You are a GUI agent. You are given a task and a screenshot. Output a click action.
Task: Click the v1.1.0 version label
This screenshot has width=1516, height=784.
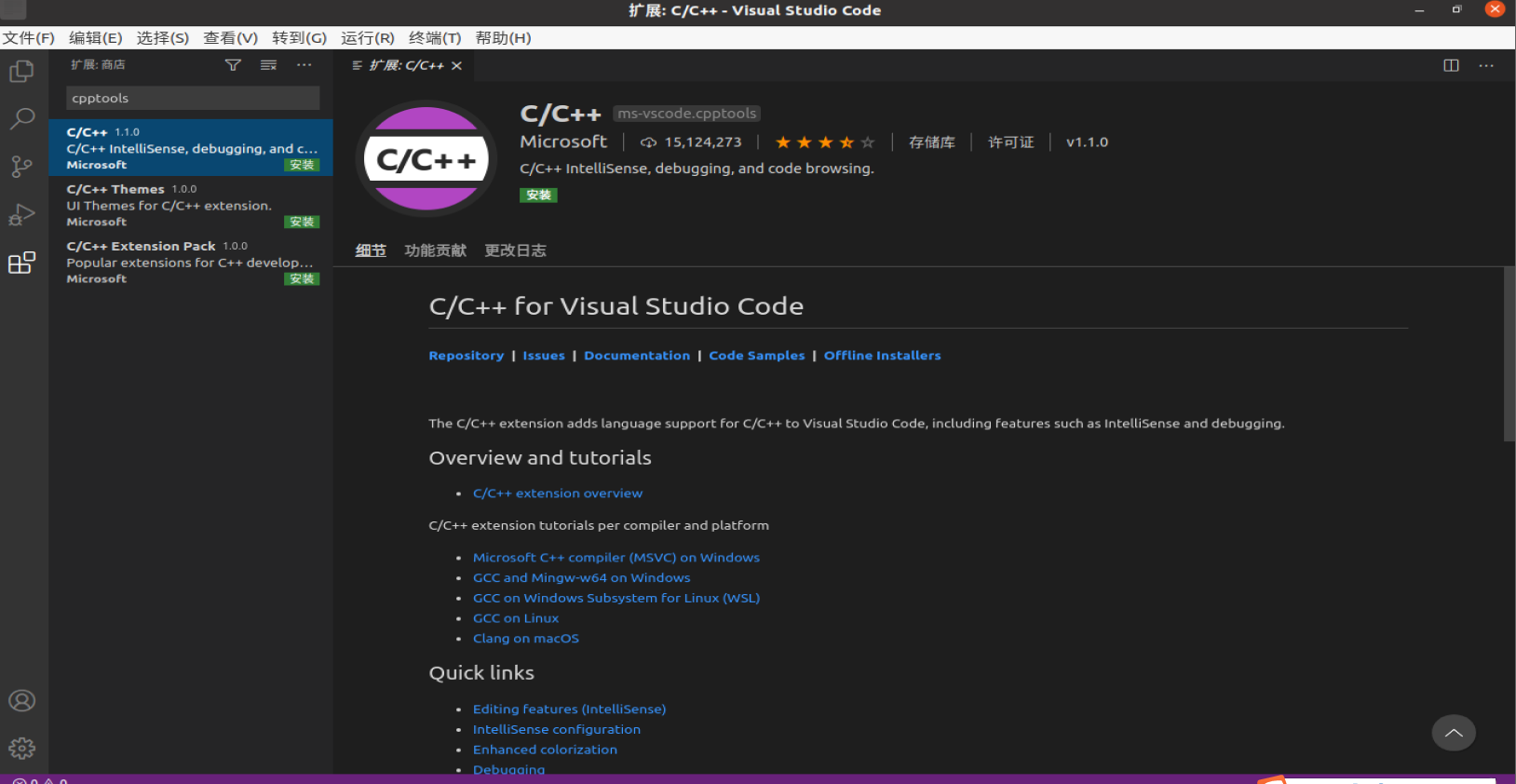(1087, 142)
